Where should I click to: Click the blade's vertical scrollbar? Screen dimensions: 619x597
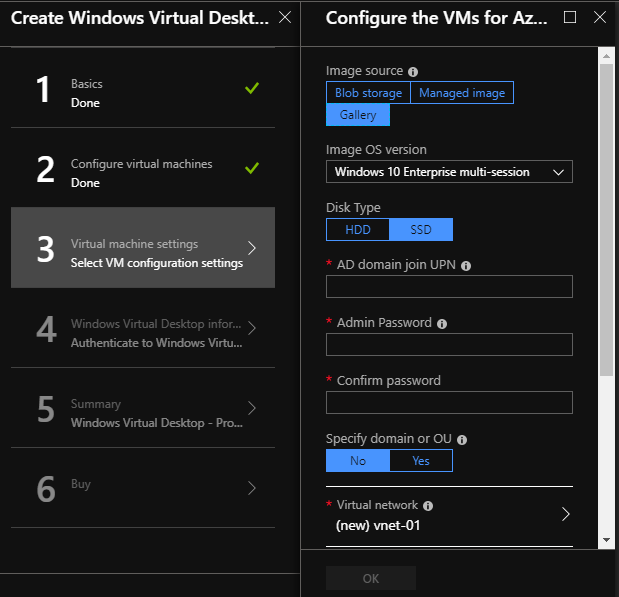pos(606,220)
